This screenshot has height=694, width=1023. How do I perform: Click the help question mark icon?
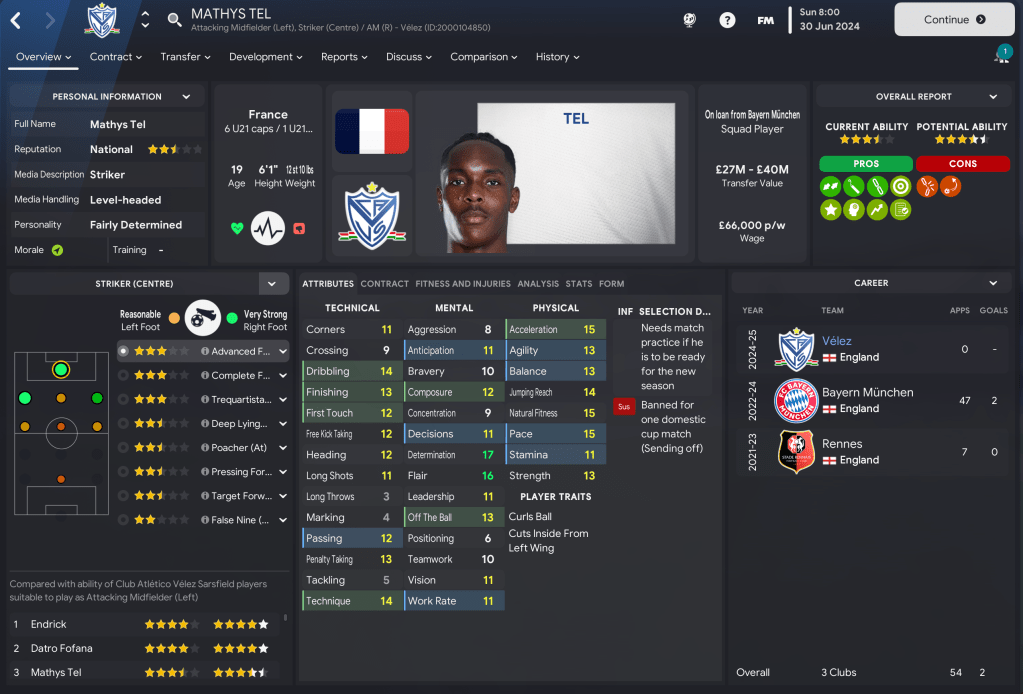pyautogui.click(x=727, y=20)
